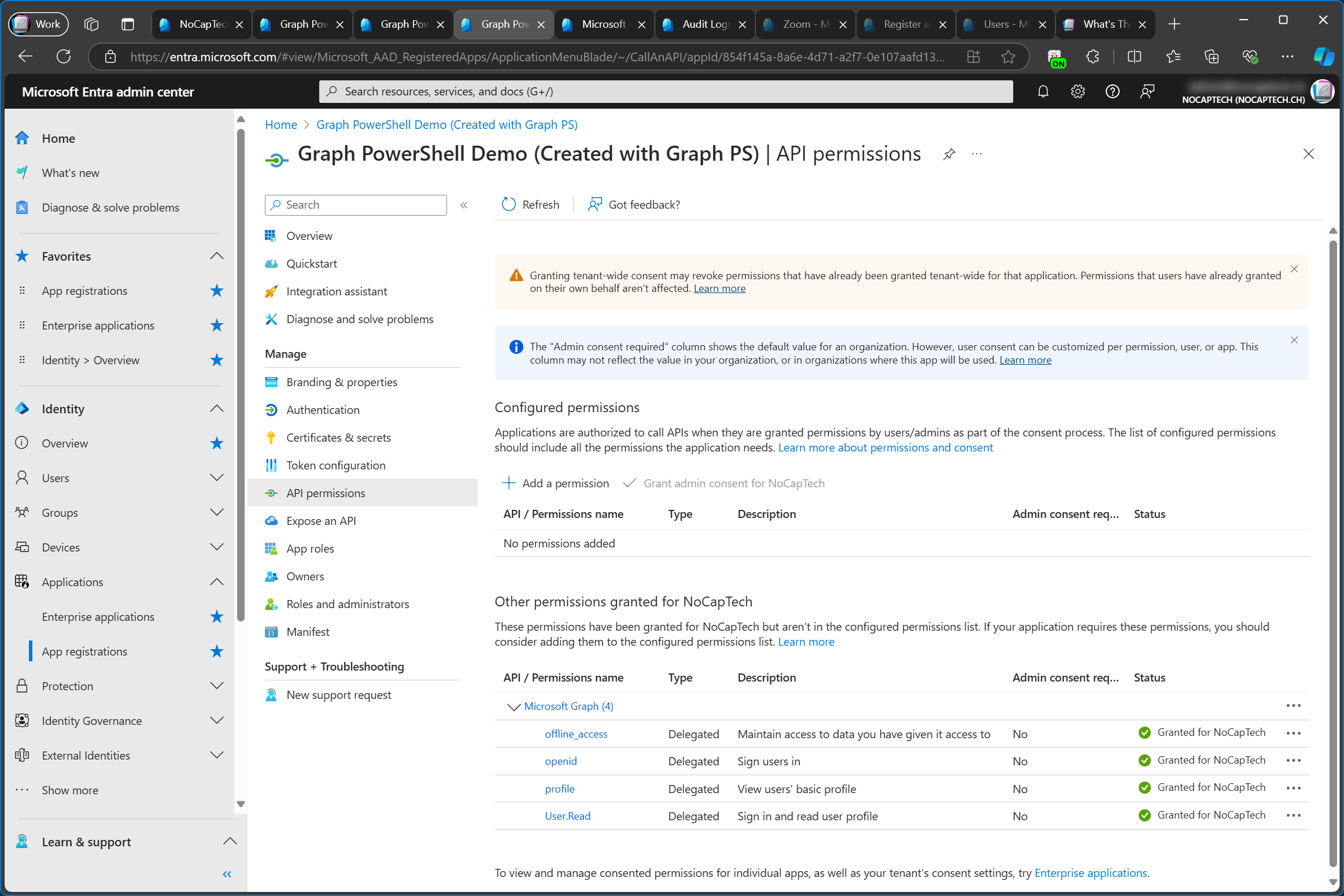This screenshot has width=1344, height=896.
Task: Open New support request menu item
Action: 337,694
